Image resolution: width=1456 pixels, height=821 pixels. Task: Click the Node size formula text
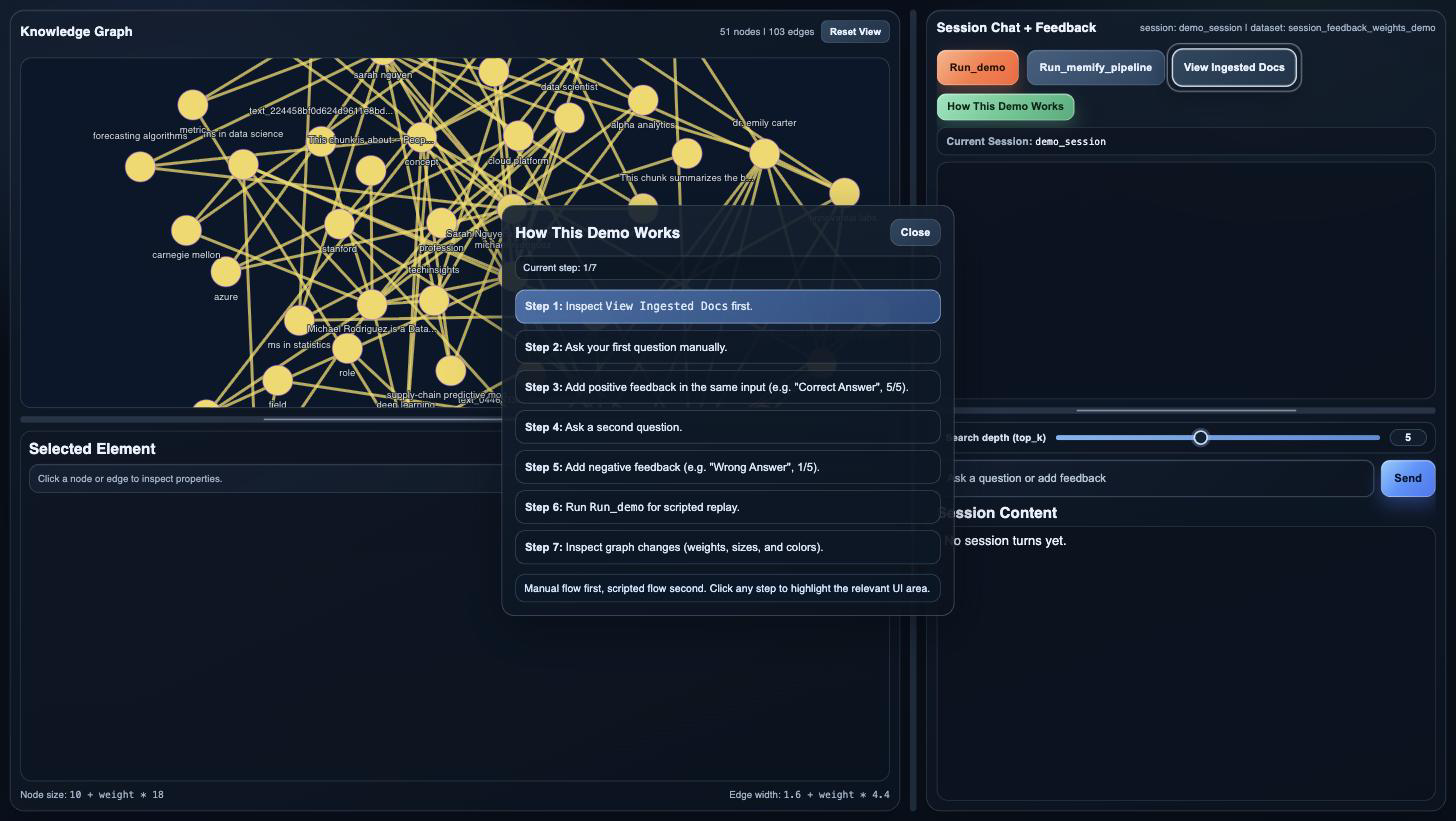click(92, 795)
